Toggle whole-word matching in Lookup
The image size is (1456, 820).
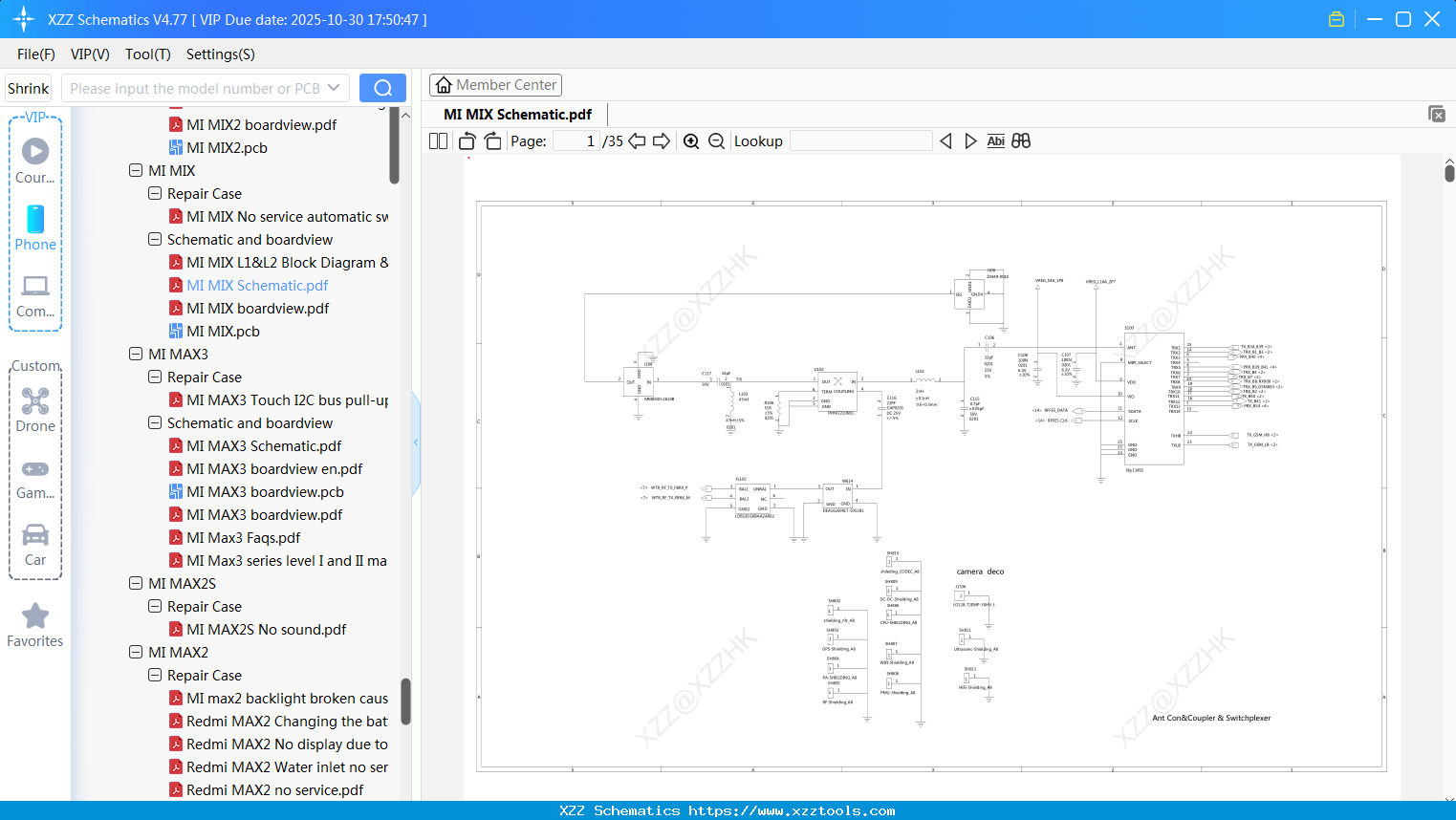1021,140
